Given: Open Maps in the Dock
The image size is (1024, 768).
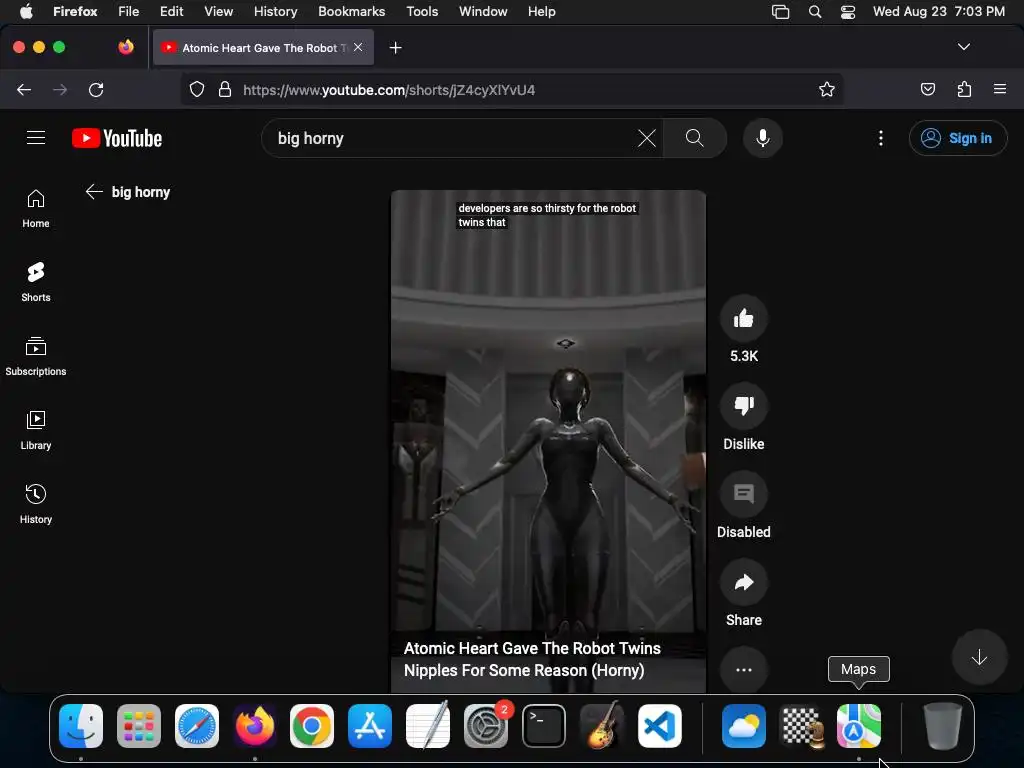Looking at the screenshot, I should [859, 726].
